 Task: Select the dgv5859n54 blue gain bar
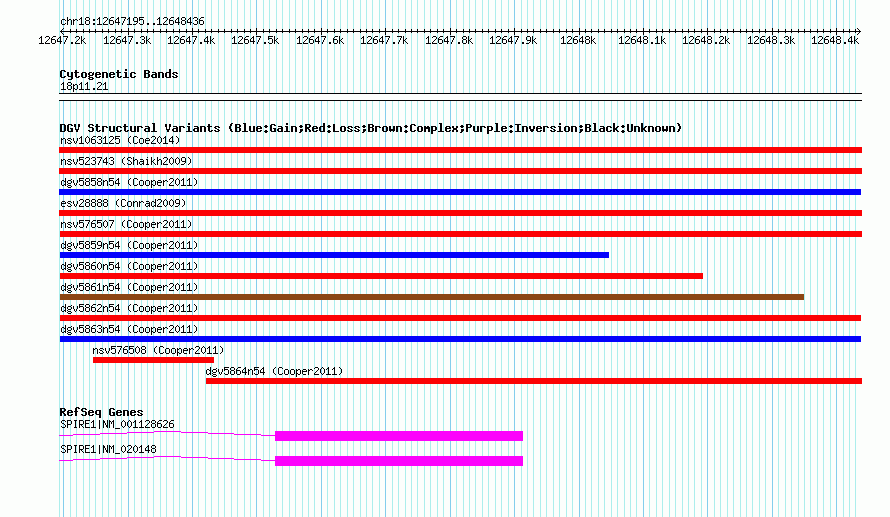(334, 255)
